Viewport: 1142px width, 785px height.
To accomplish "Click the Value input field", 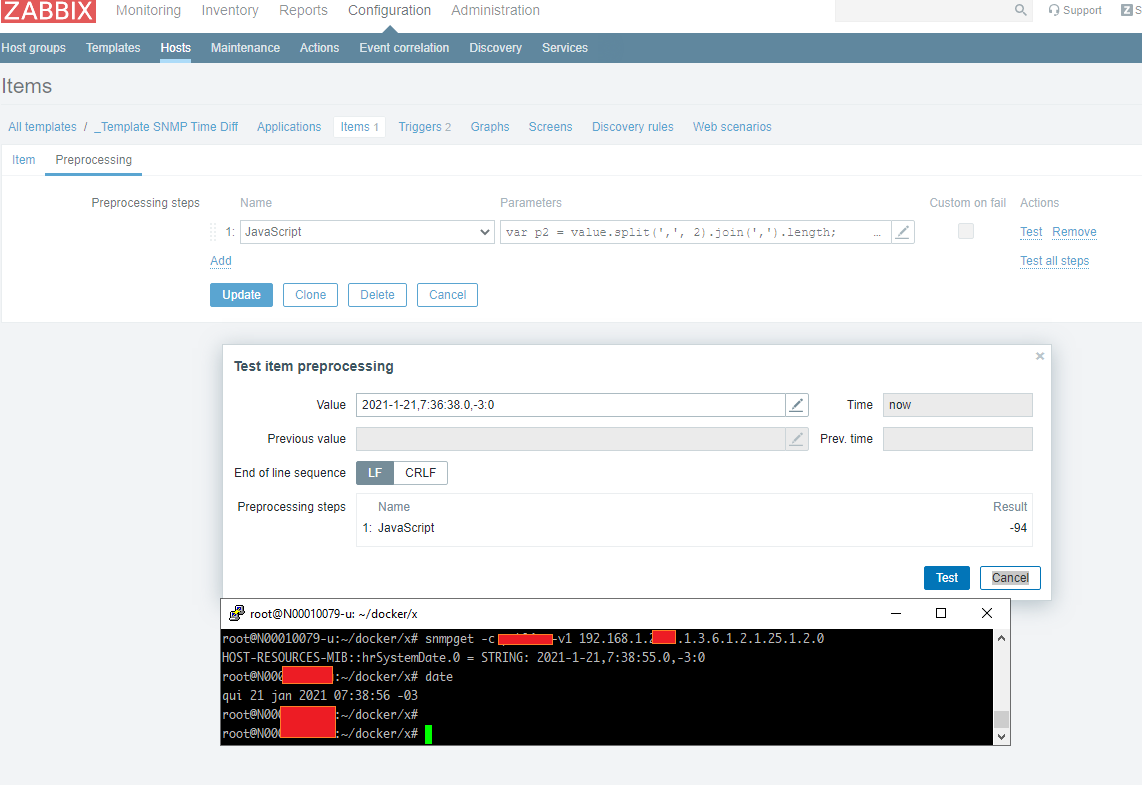I will [x=570, y=405].
